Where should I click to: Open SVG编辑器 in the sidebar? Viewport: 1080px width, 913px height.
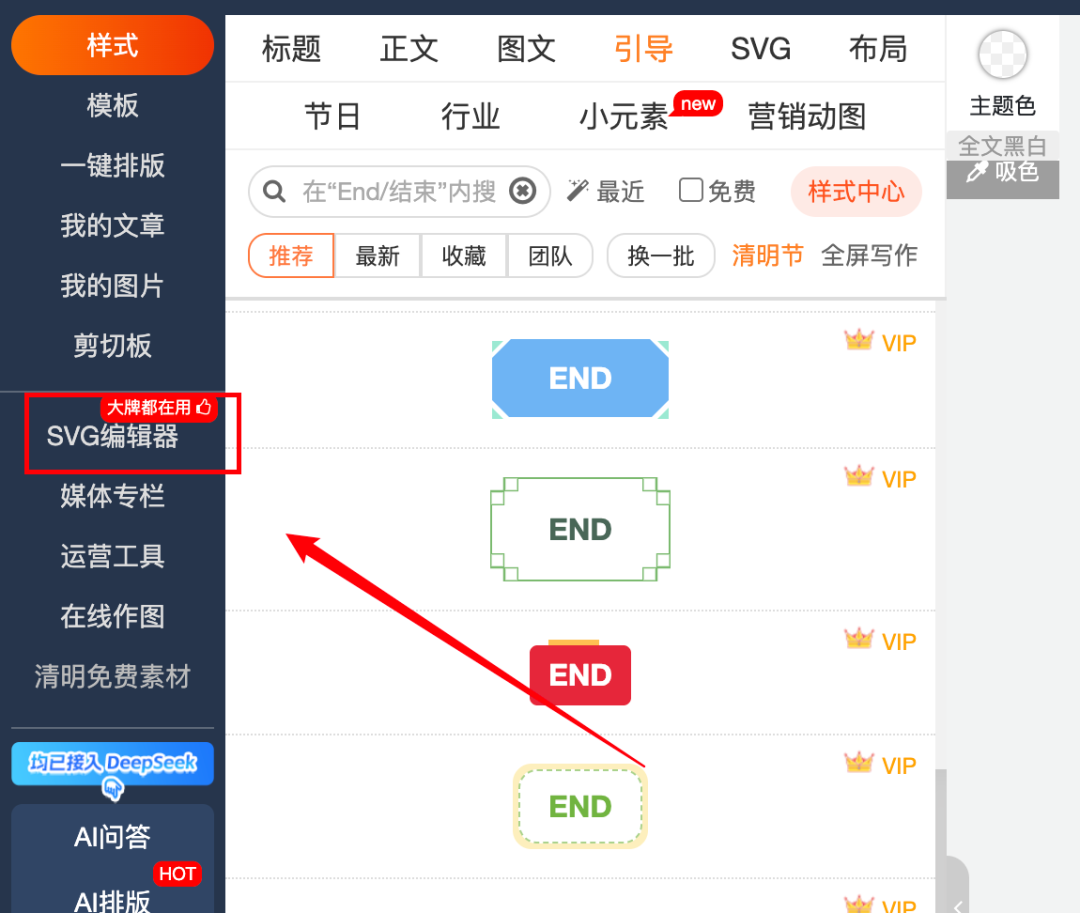(112, 437)
